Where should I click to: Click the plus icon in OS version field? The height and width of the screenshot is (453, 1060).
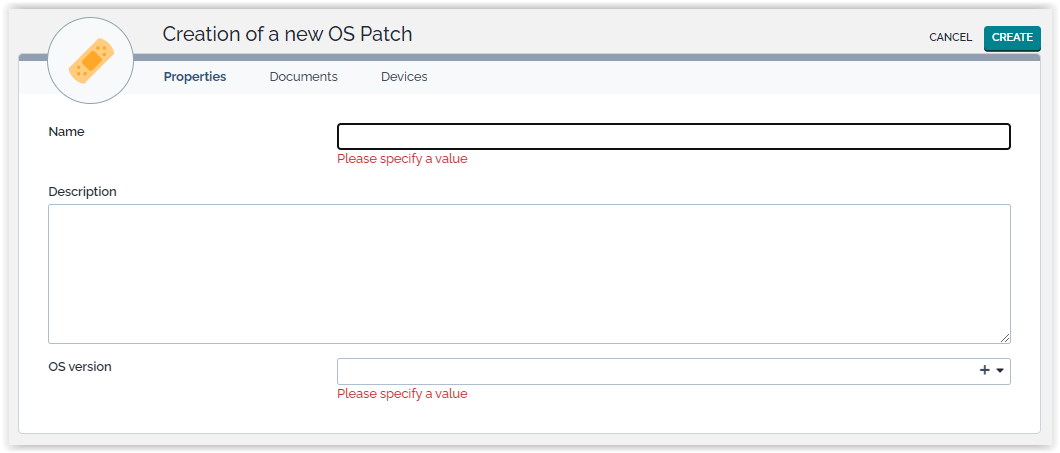(984, 371)
